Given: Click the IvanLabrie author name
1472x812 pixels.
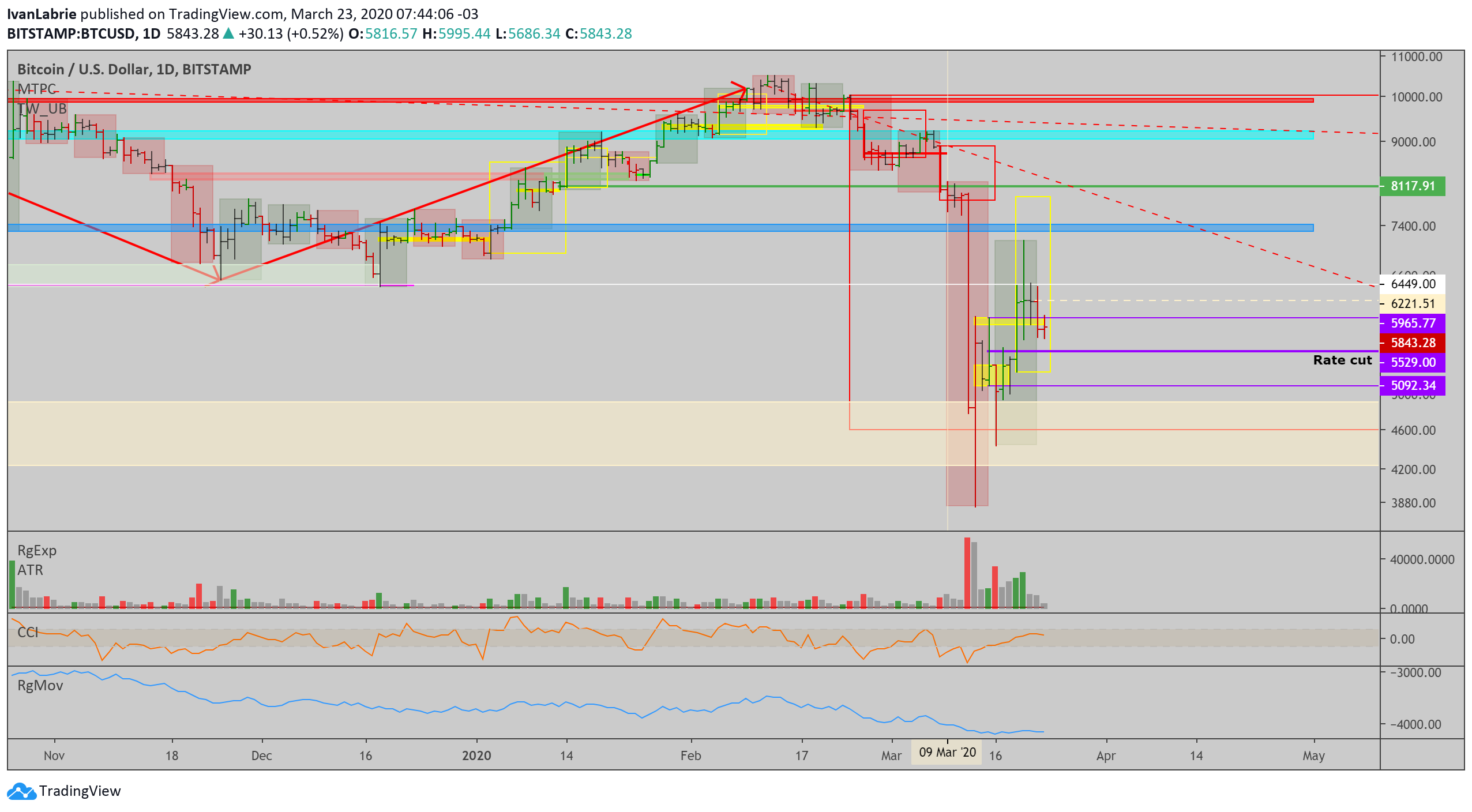Looking at the screenshot, I should click(x=42, y=14).
